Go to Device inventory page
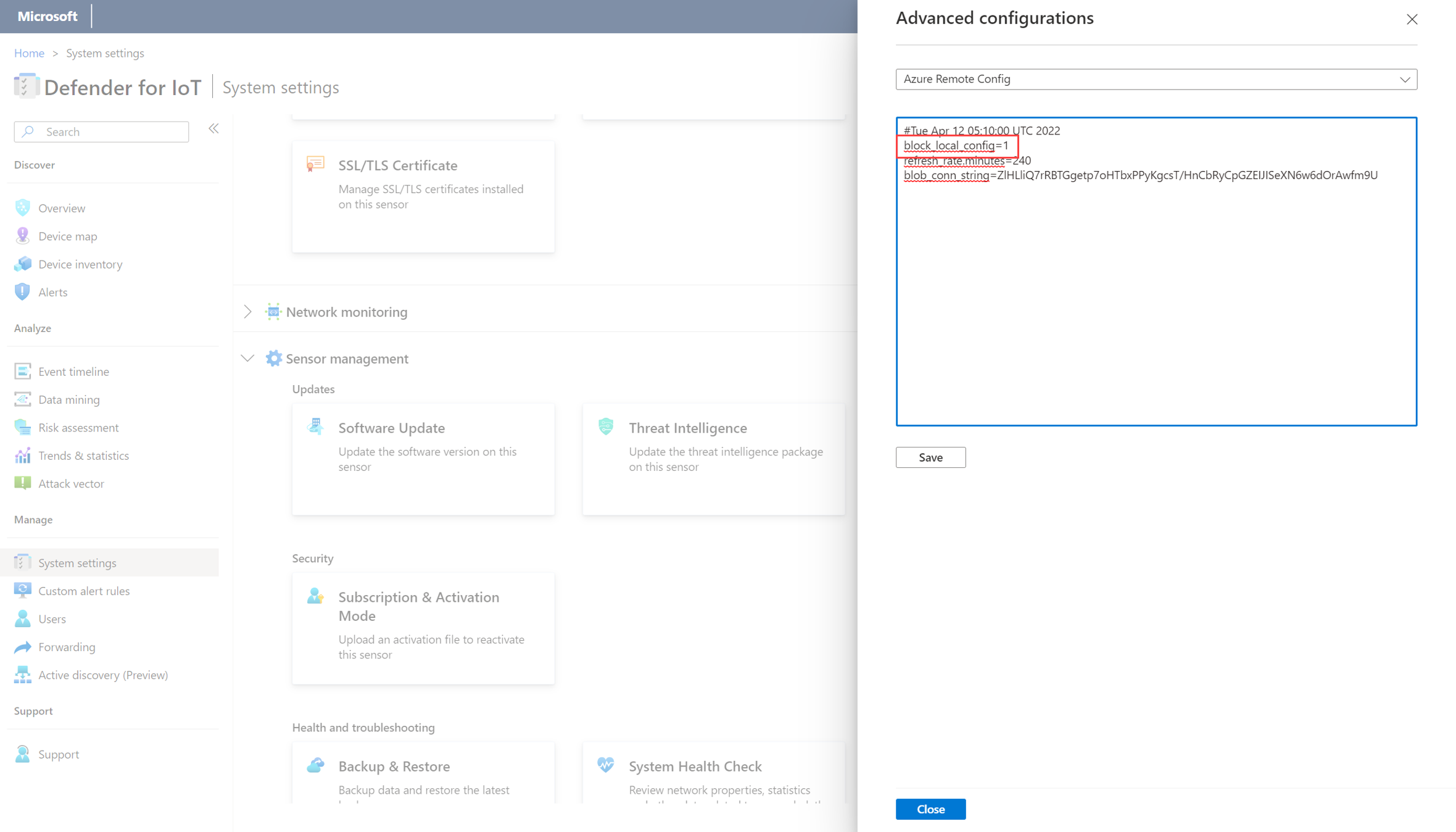The width and height of the screenshot is (1456, 832). [x=80, y=264]
